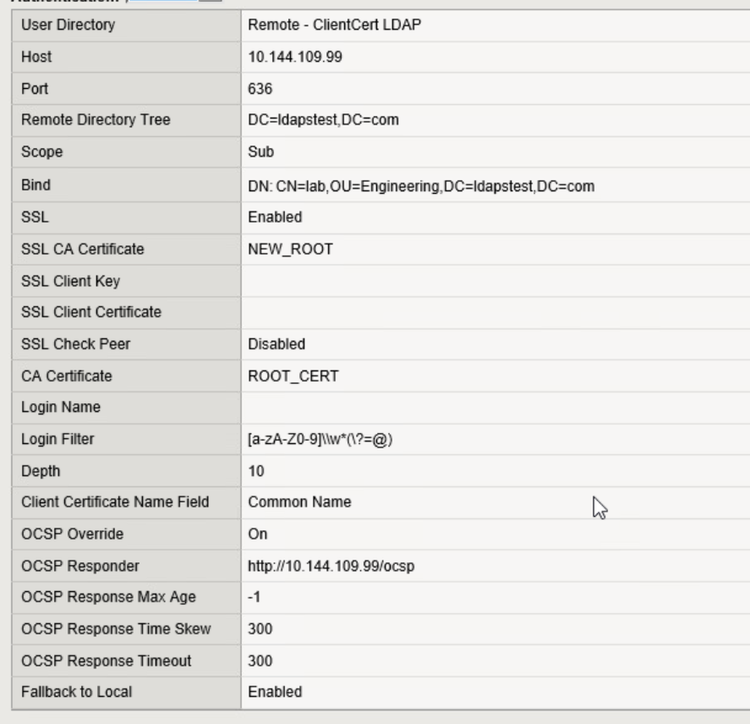750x724 pixels.
Task: Click the Host IP address 10.144.109.99
Action: (x=295, y=57)
